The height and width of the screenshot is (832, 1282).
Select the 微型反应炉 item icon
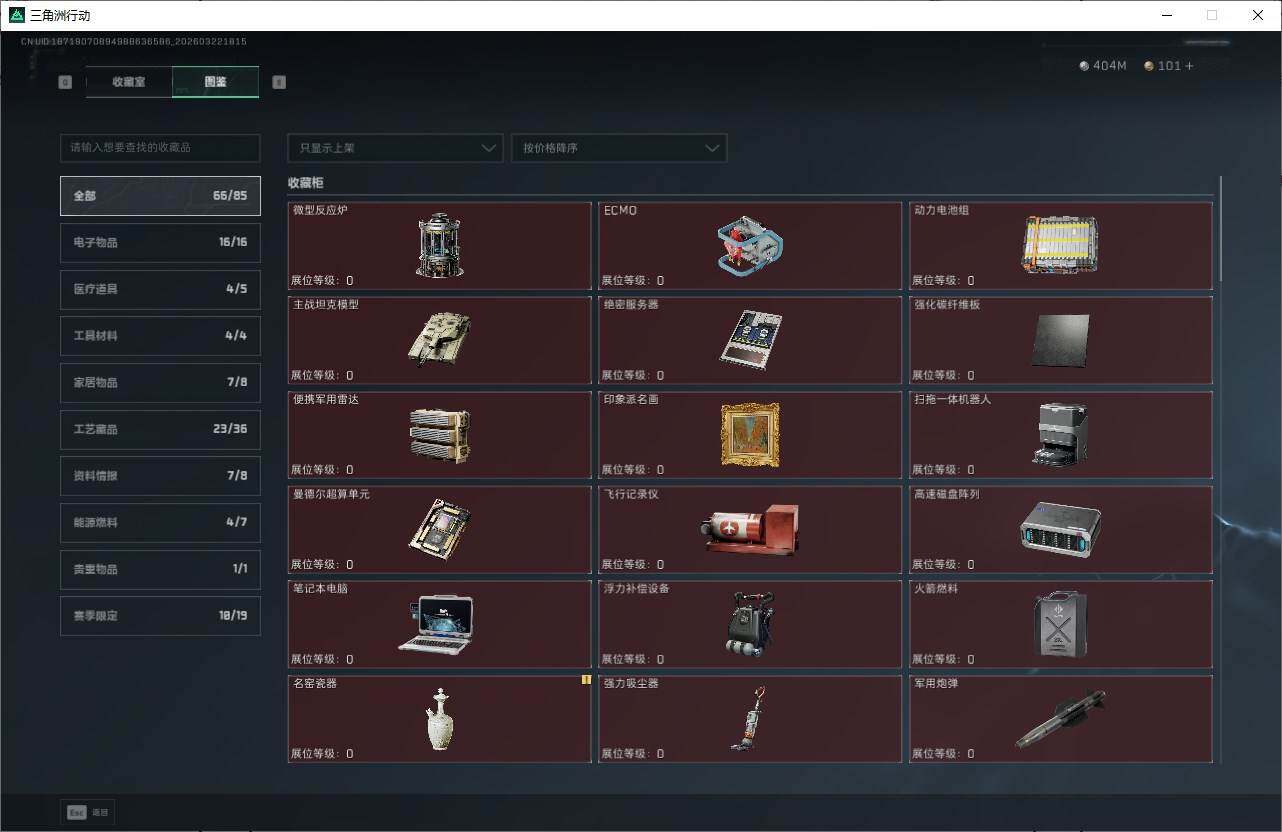tap(440, 245)
